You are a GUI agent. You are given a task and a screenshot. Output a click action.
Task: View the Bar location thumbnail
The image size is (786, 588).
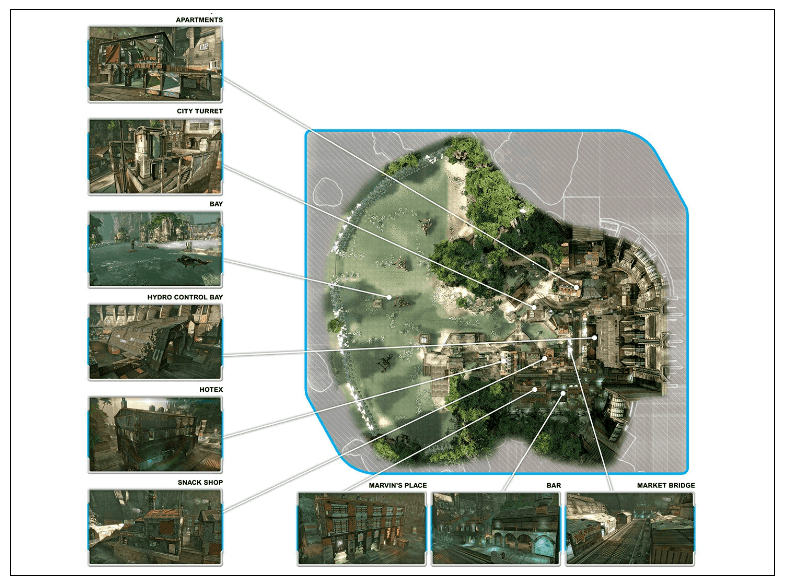click(496, 529)
